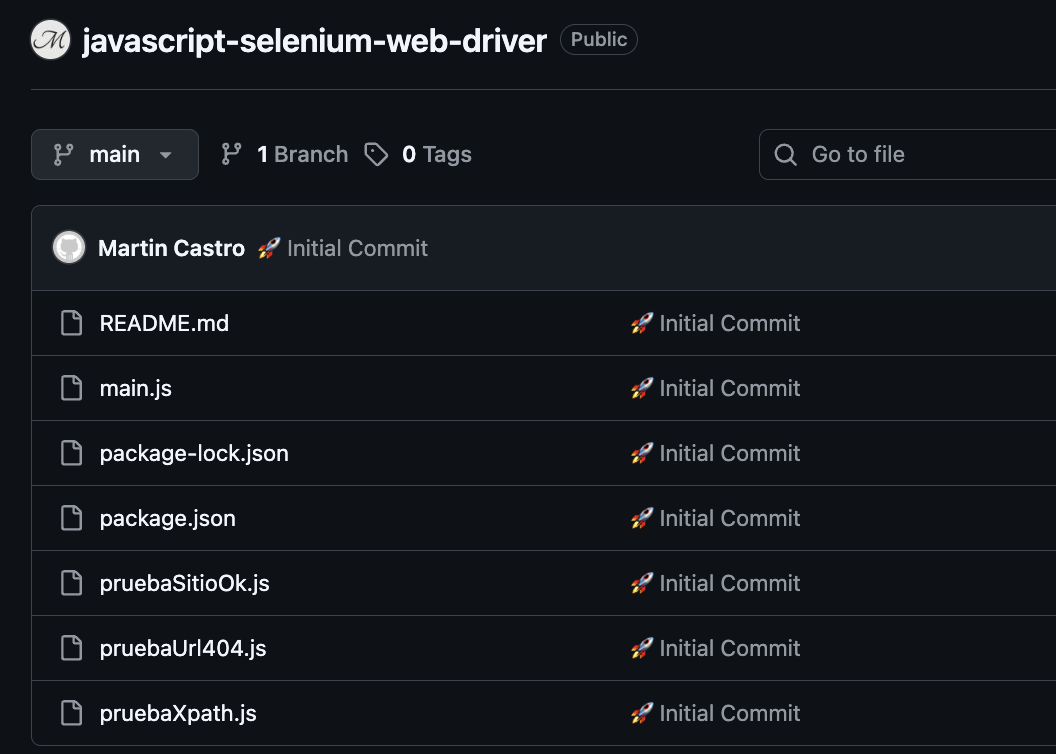Click the branch icon next to 1 Branch
Screen dimensions: 1056x754
[232, 154]
